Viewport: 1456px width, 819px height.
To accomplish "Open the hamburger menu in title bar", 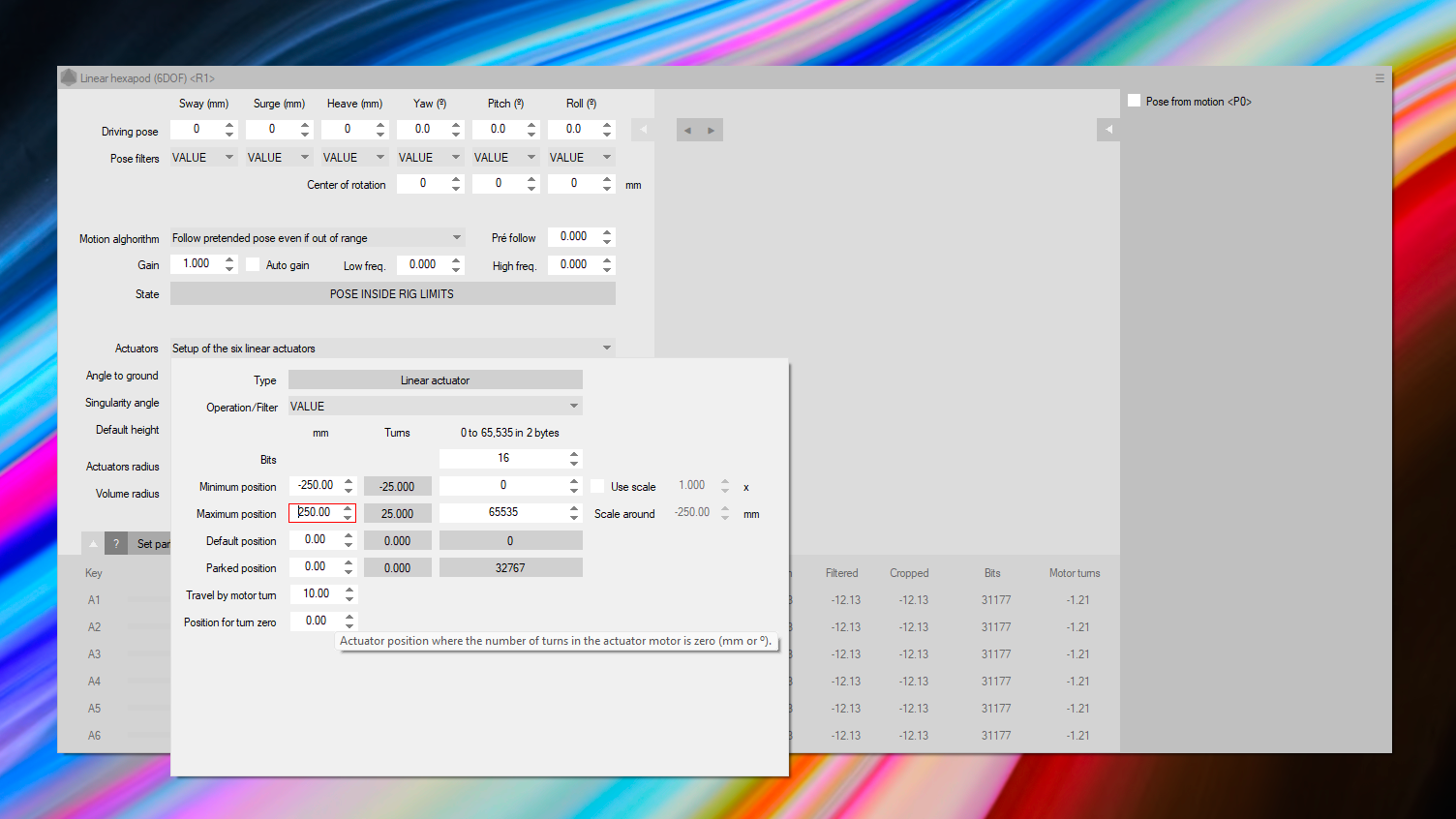I will point(1380,78).
